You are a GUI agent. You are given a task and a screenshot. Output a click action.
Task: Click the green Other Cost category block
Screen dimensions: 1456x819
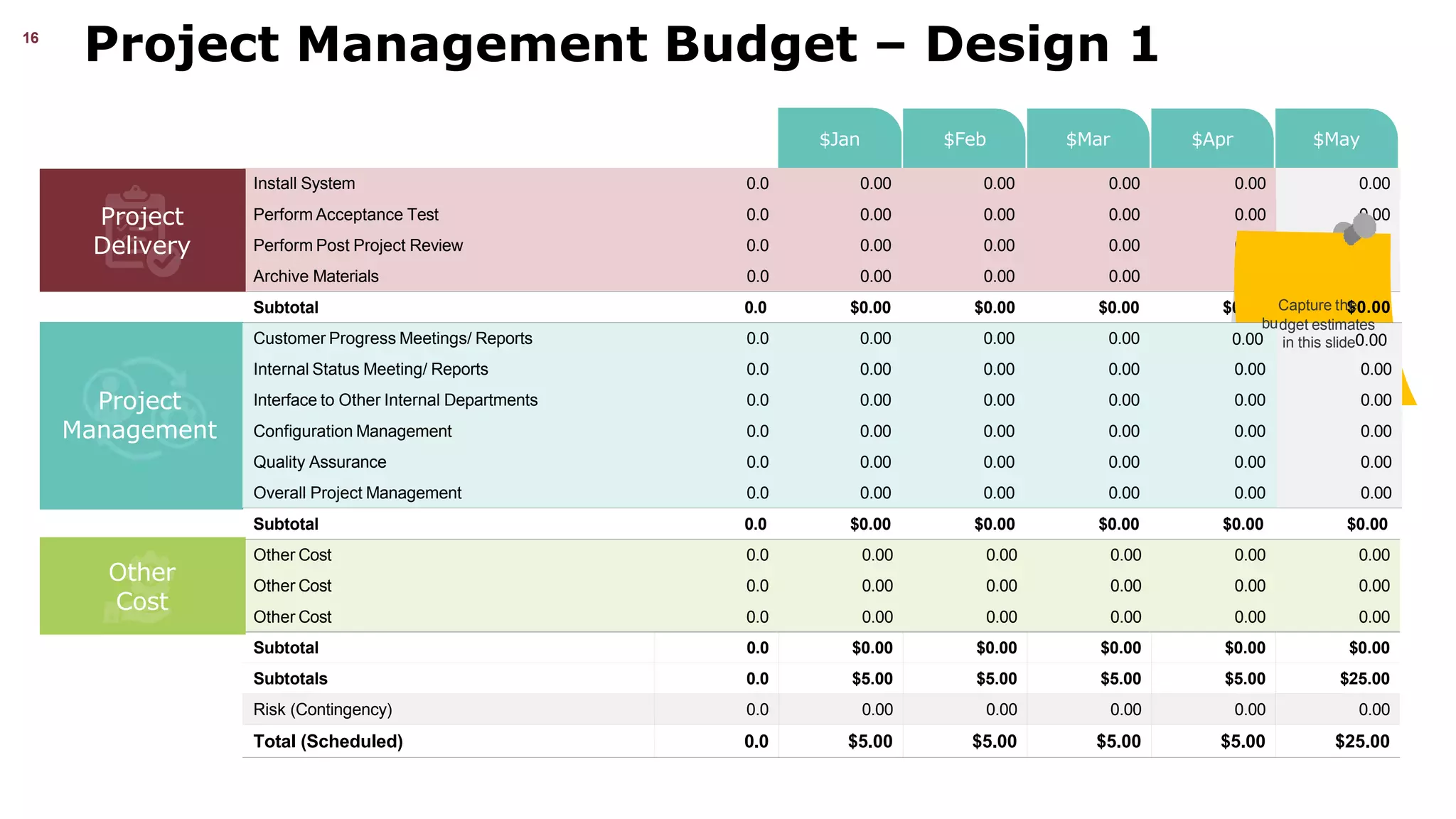pyautogui.click(x=142, y=586)
